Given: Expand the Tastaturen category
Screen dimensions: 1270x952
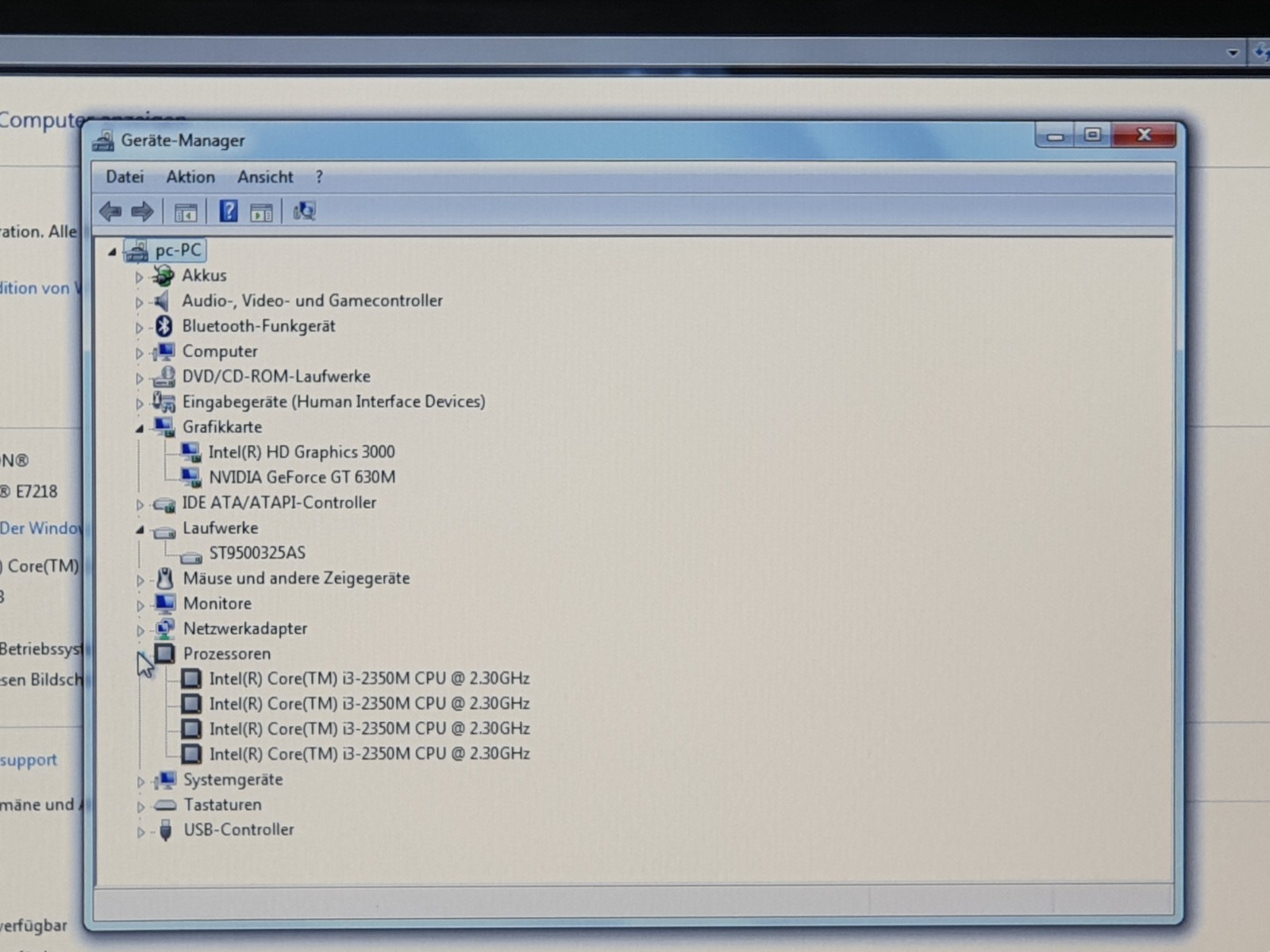Looking at the screenshot, I should click(140, 807).
